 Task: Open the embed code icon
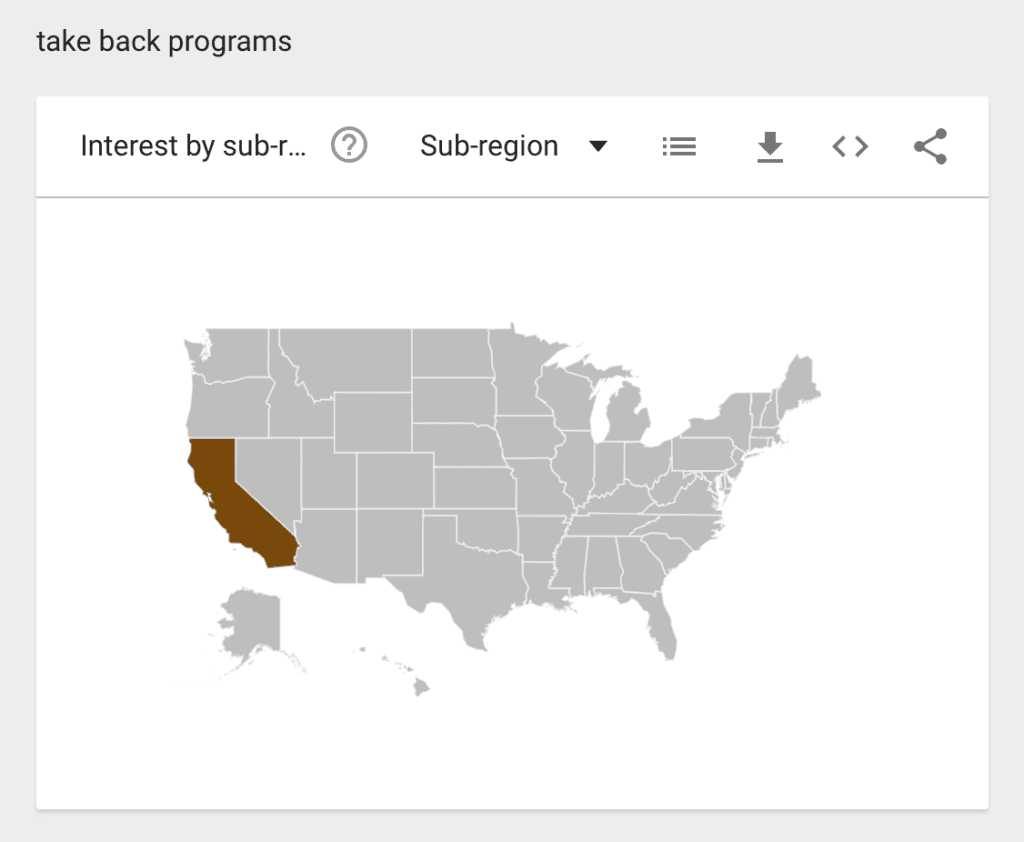(850, 146)
